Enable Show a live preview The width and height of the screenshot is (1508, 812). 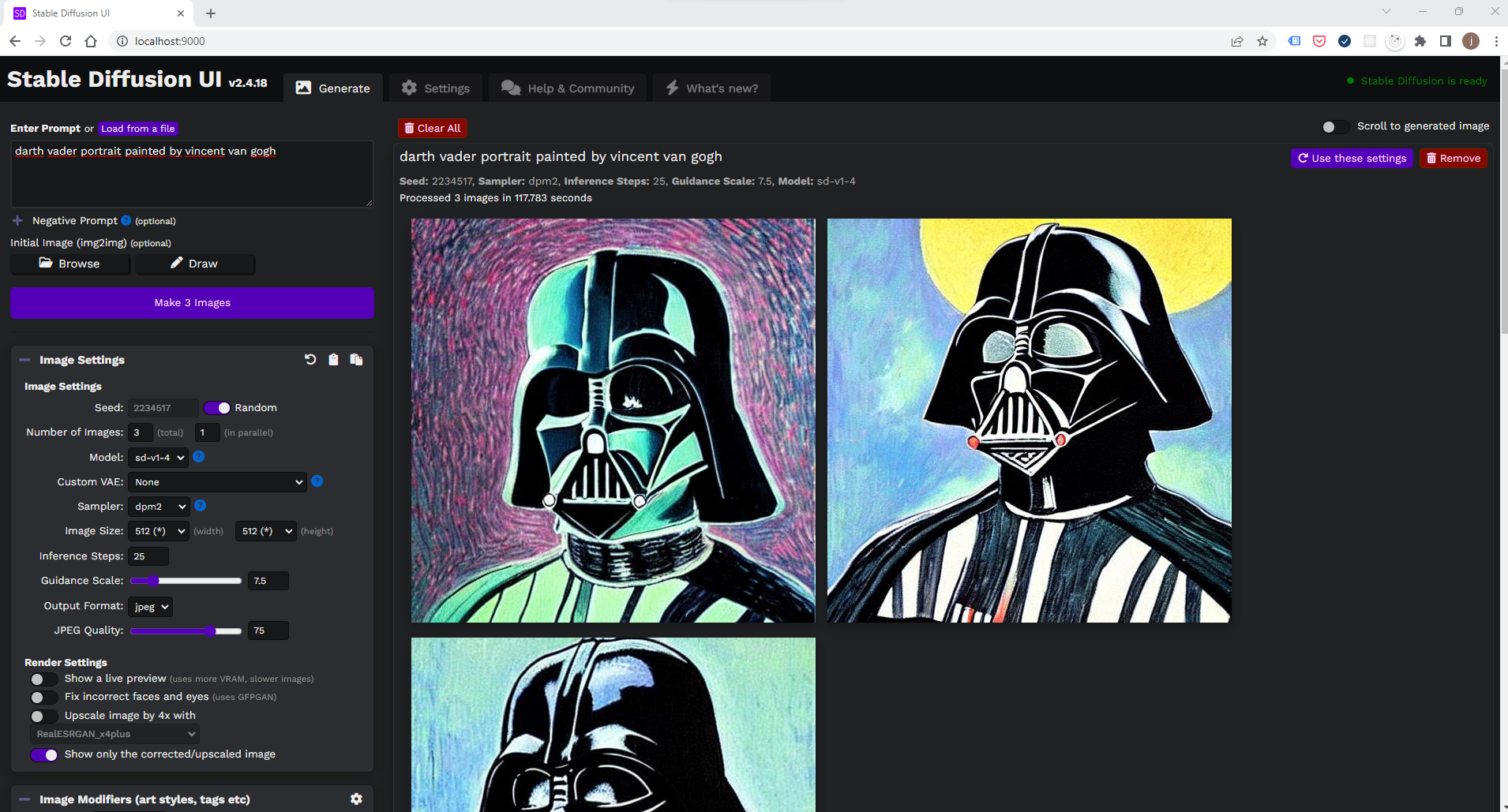pyautogui.click(x=44, y=679)
